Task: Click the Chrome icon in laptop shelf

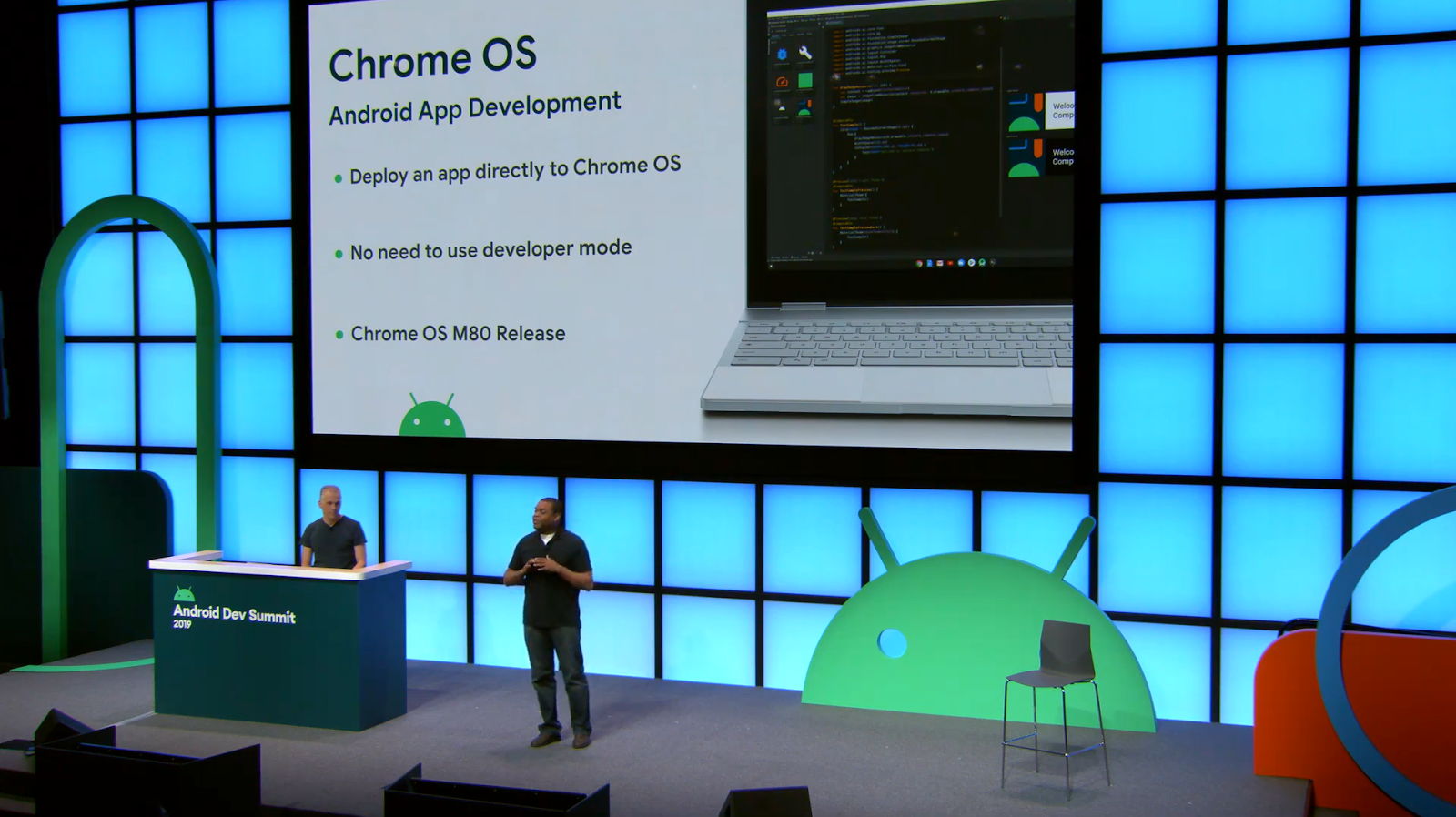Action: (919, 263)
